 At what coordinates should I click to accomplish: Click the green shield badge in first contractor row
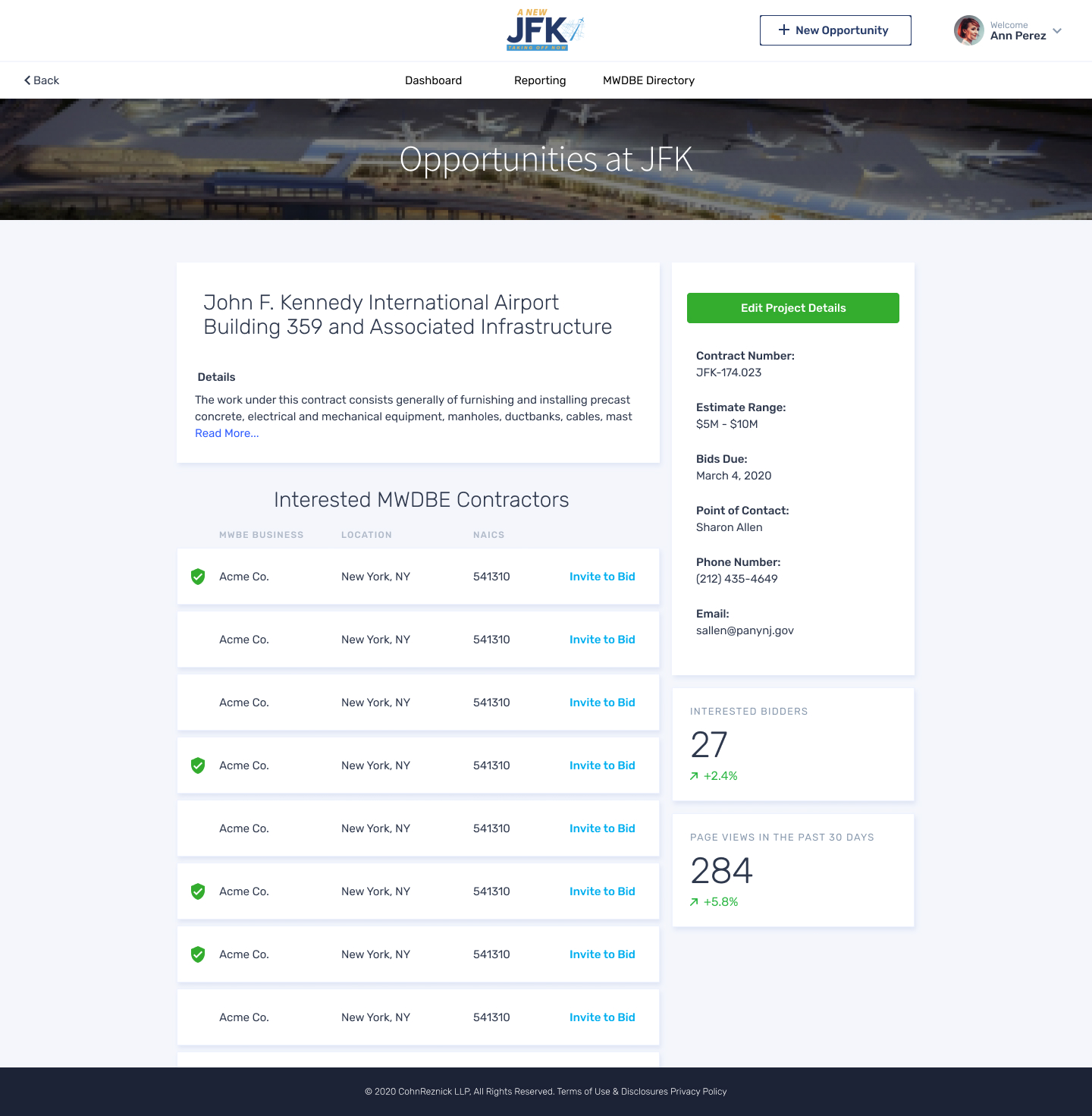[x=198, y=577]
